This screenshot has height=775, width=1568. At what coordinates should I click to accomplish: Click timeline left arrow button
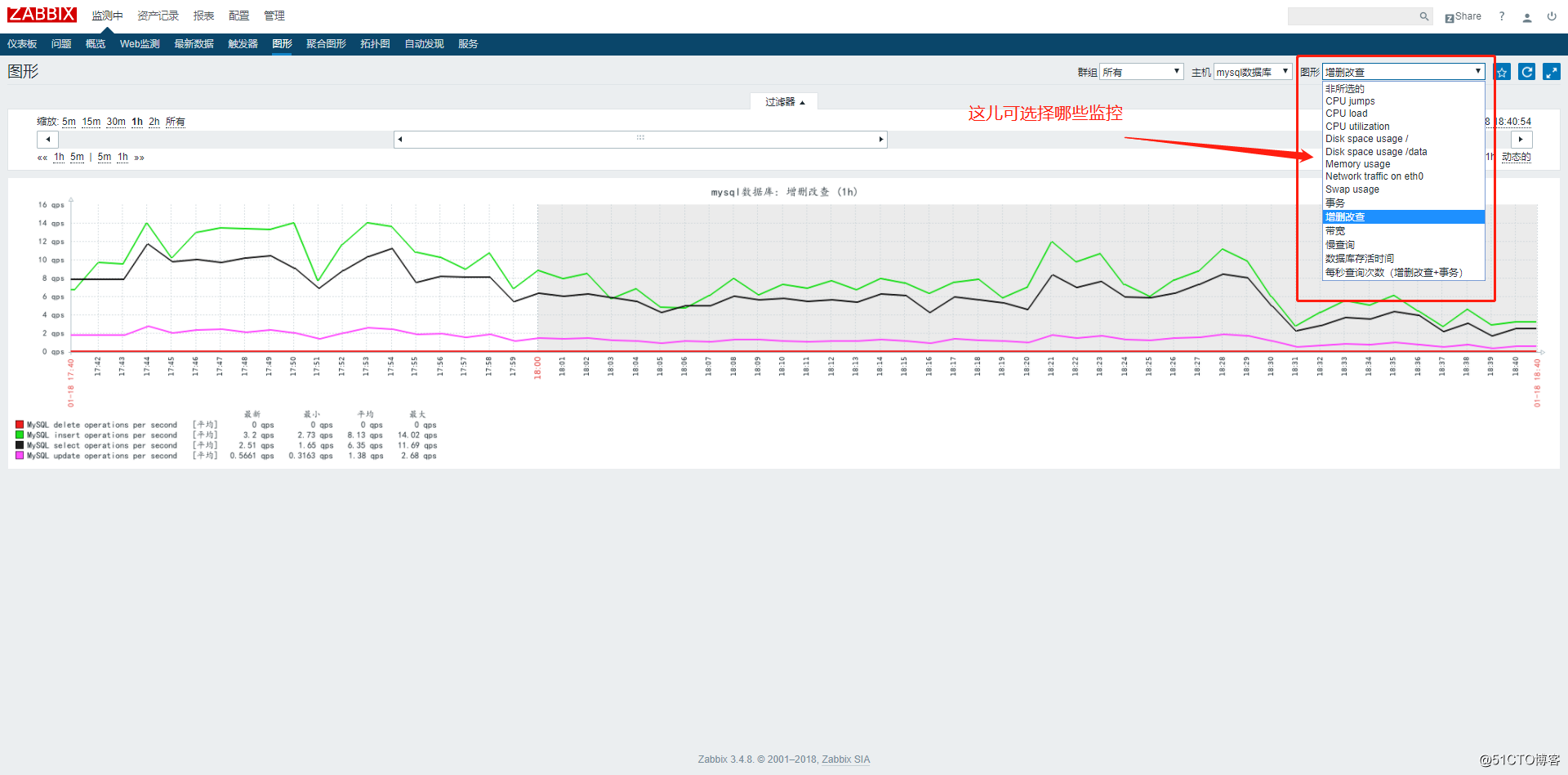click(47, 139)
